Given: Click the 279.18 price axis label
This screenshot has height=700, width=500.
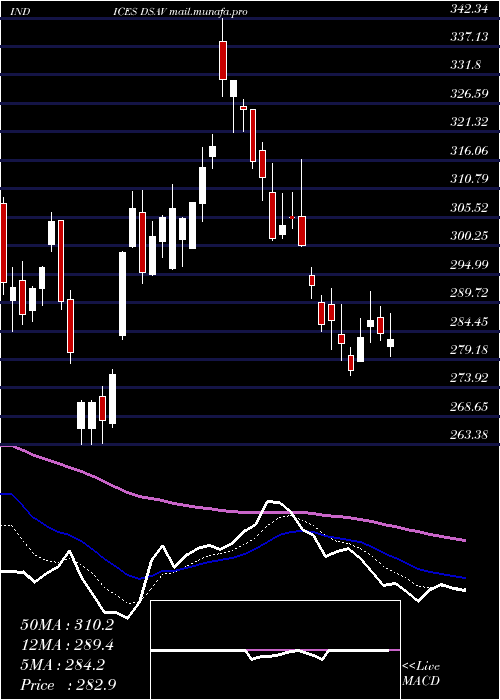Looking at the screenshot, I should point(469,350).
